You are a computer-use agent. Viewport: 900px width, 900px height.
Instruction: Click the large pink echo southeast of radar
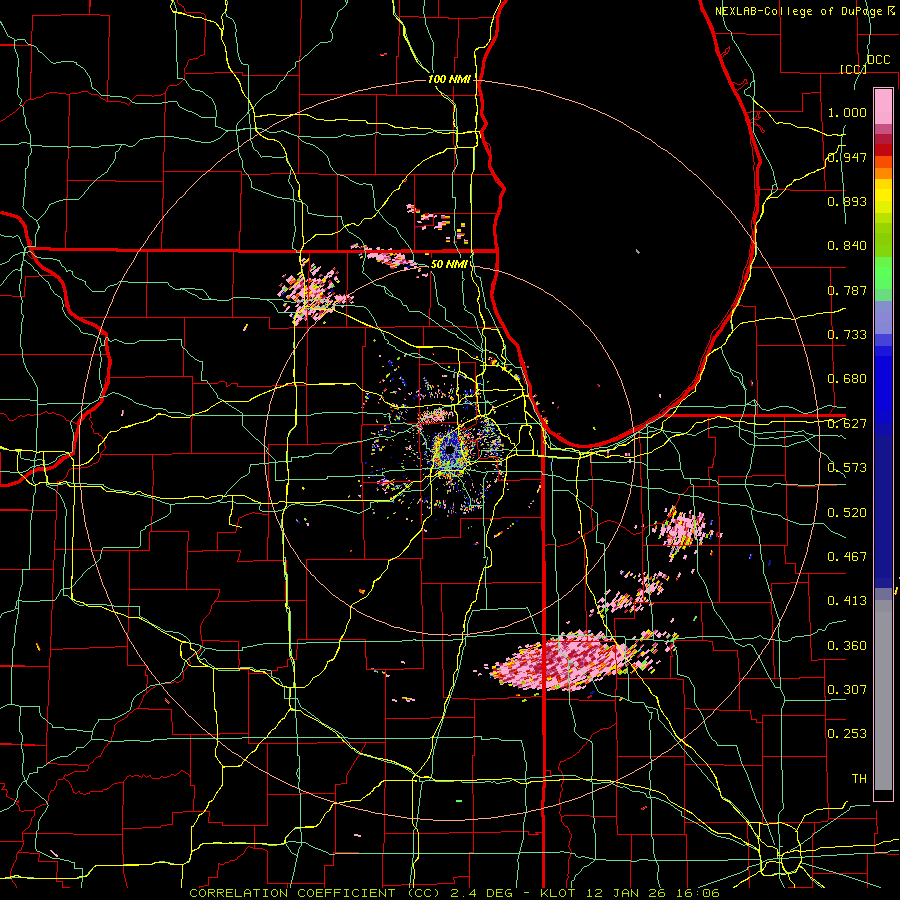[565, 660]
